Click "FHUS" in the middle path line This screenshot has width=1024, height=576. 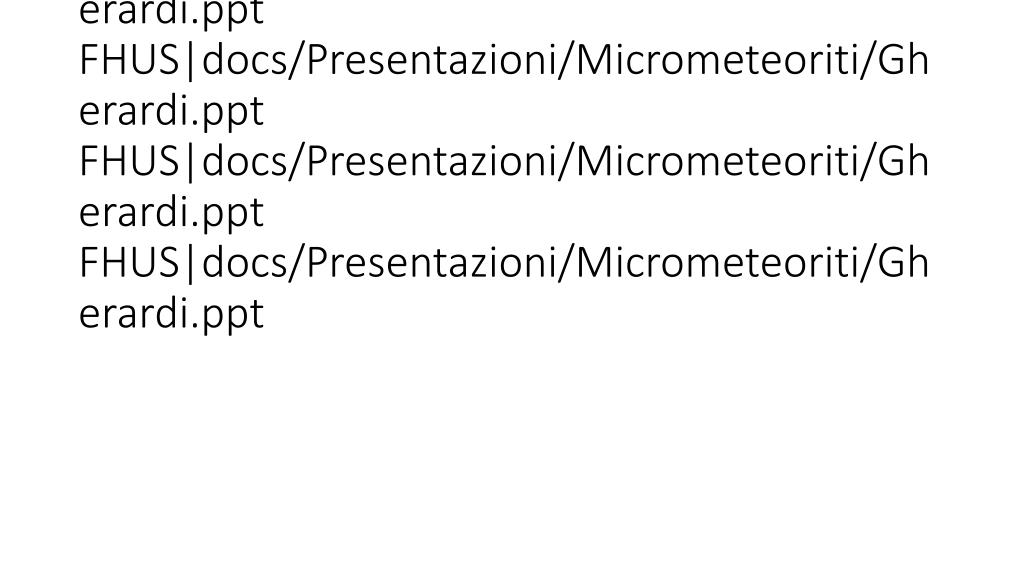[129, 161]
